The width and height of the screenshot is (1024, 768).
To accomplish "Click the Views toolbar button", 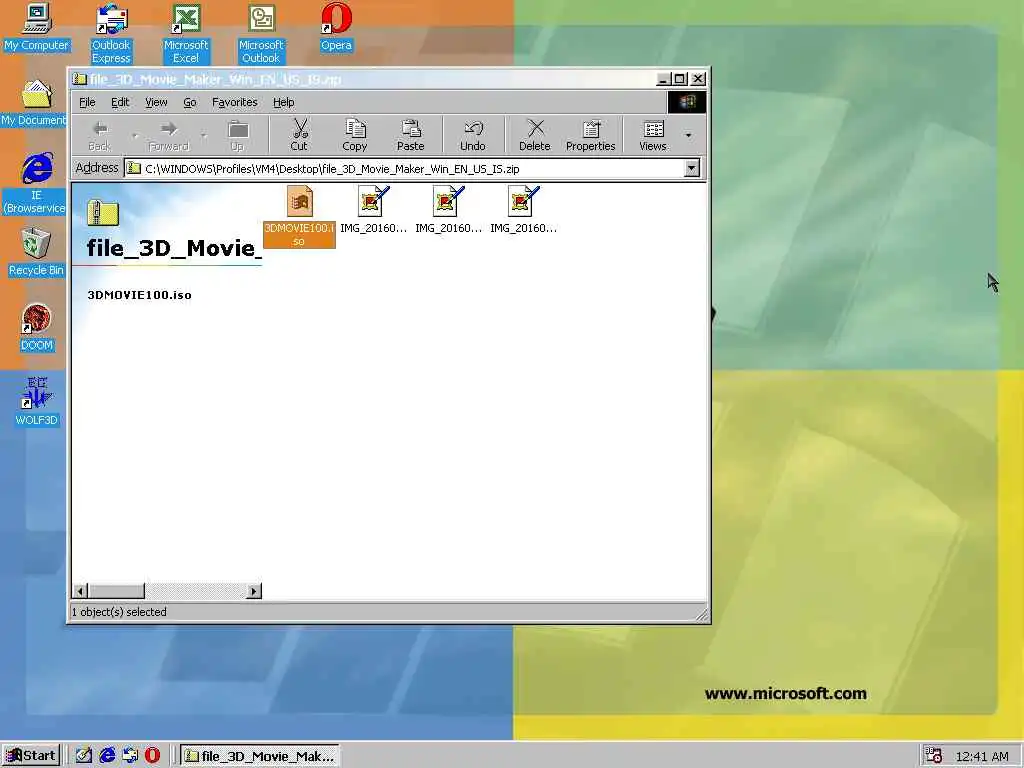I will (x=652, y=135).
